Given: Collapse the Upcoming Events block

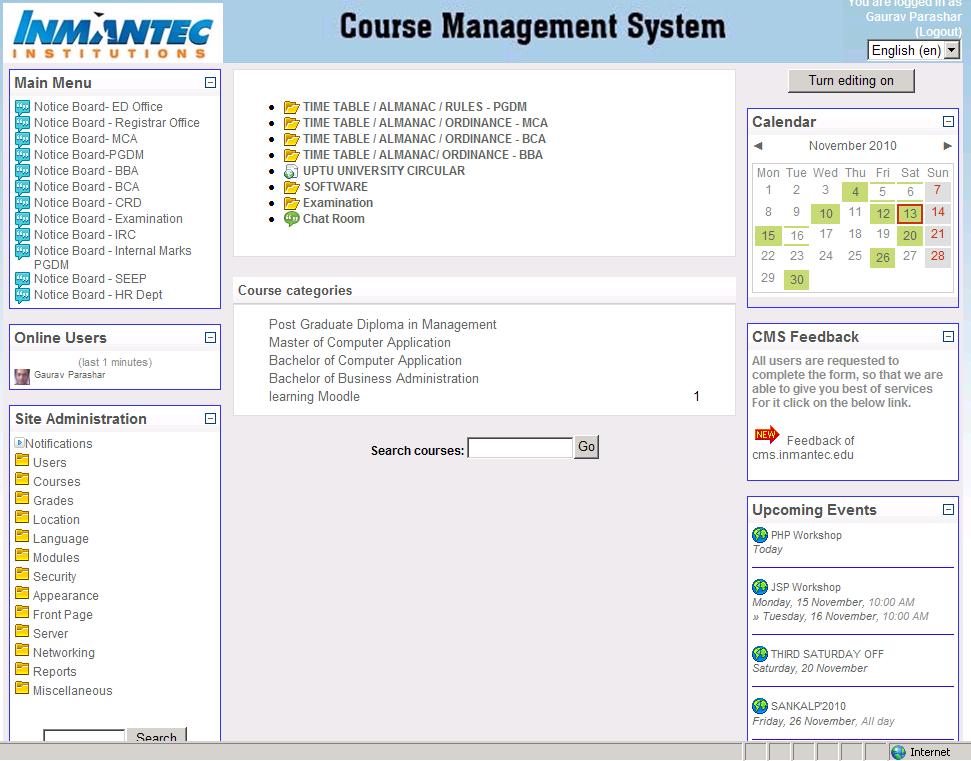Looking at the screenshot, I should [948, 510].
